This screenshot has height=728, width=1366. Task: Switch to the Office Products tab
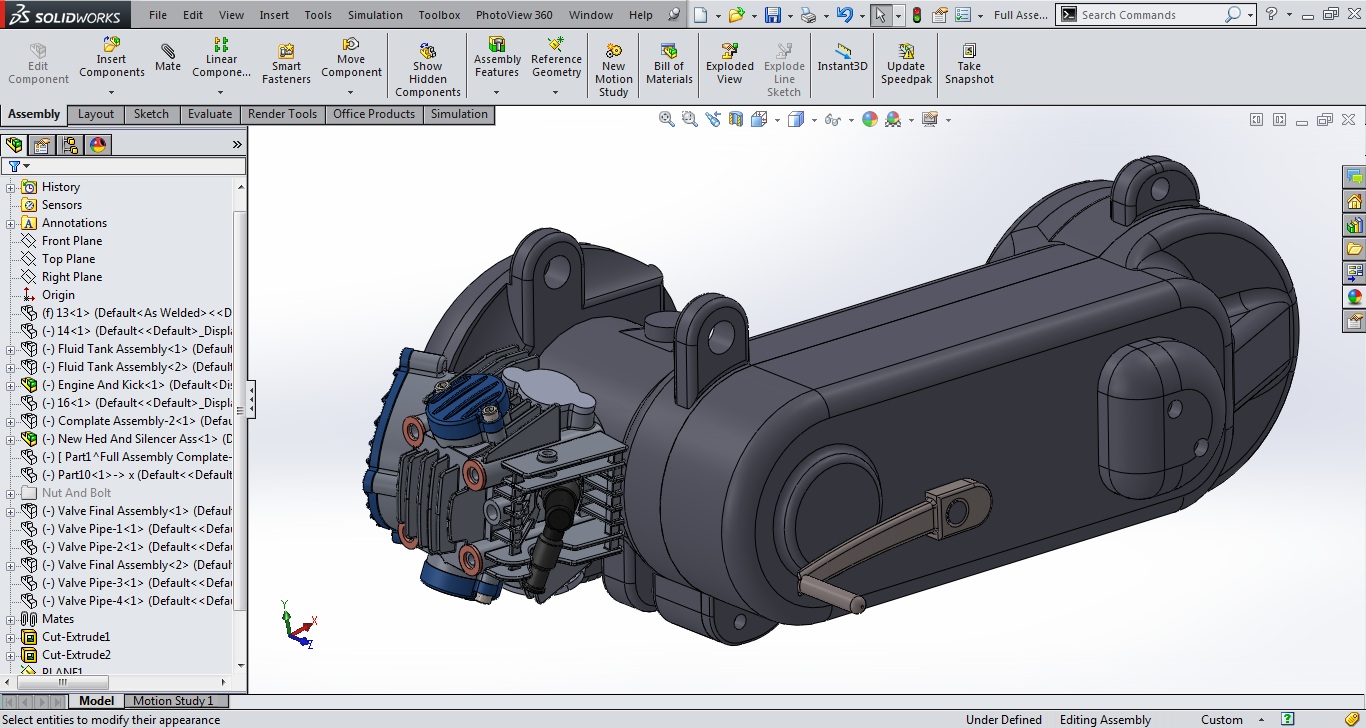(374, 114)
